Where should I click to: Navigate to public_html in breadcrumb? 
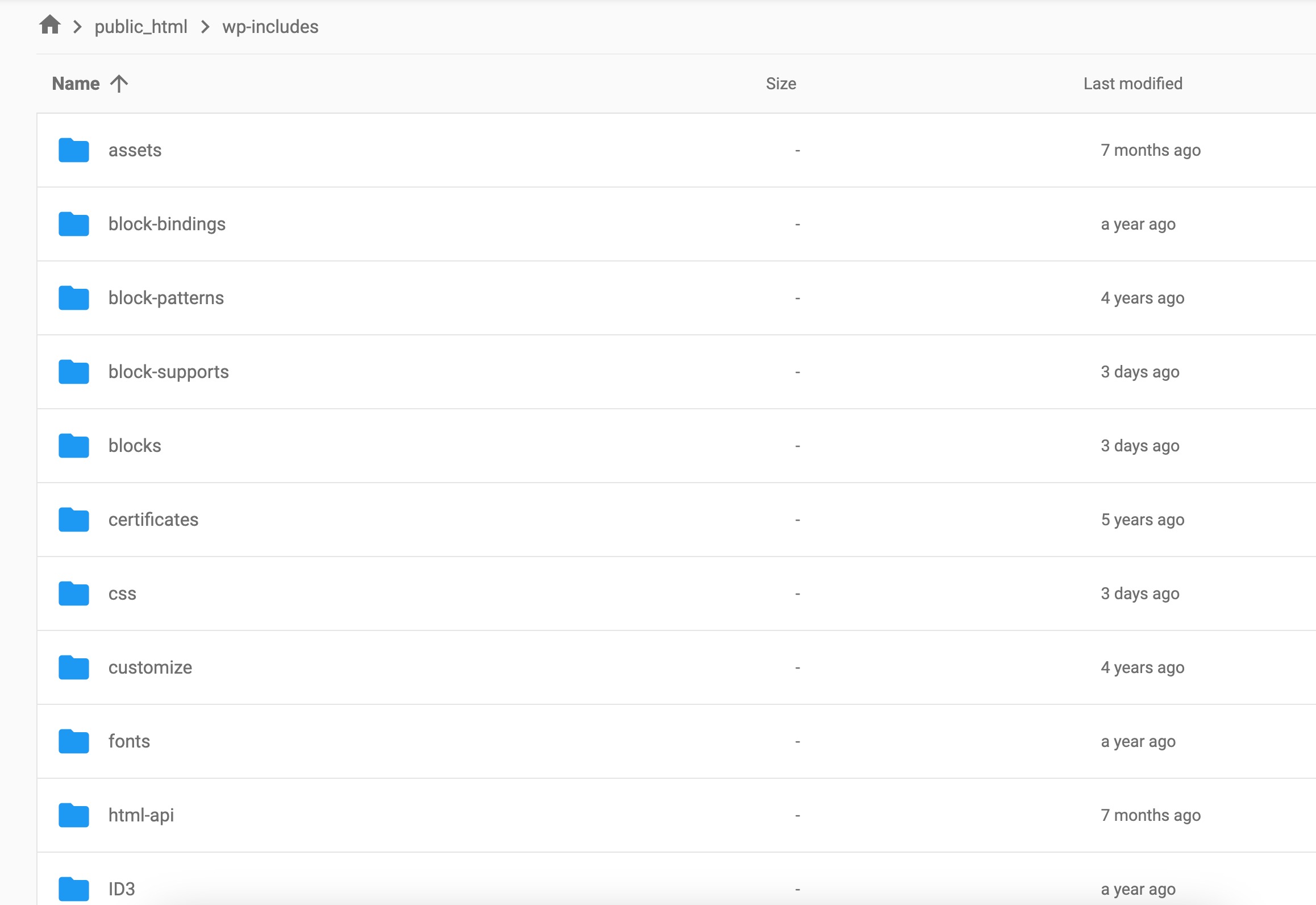pos(140,27)
